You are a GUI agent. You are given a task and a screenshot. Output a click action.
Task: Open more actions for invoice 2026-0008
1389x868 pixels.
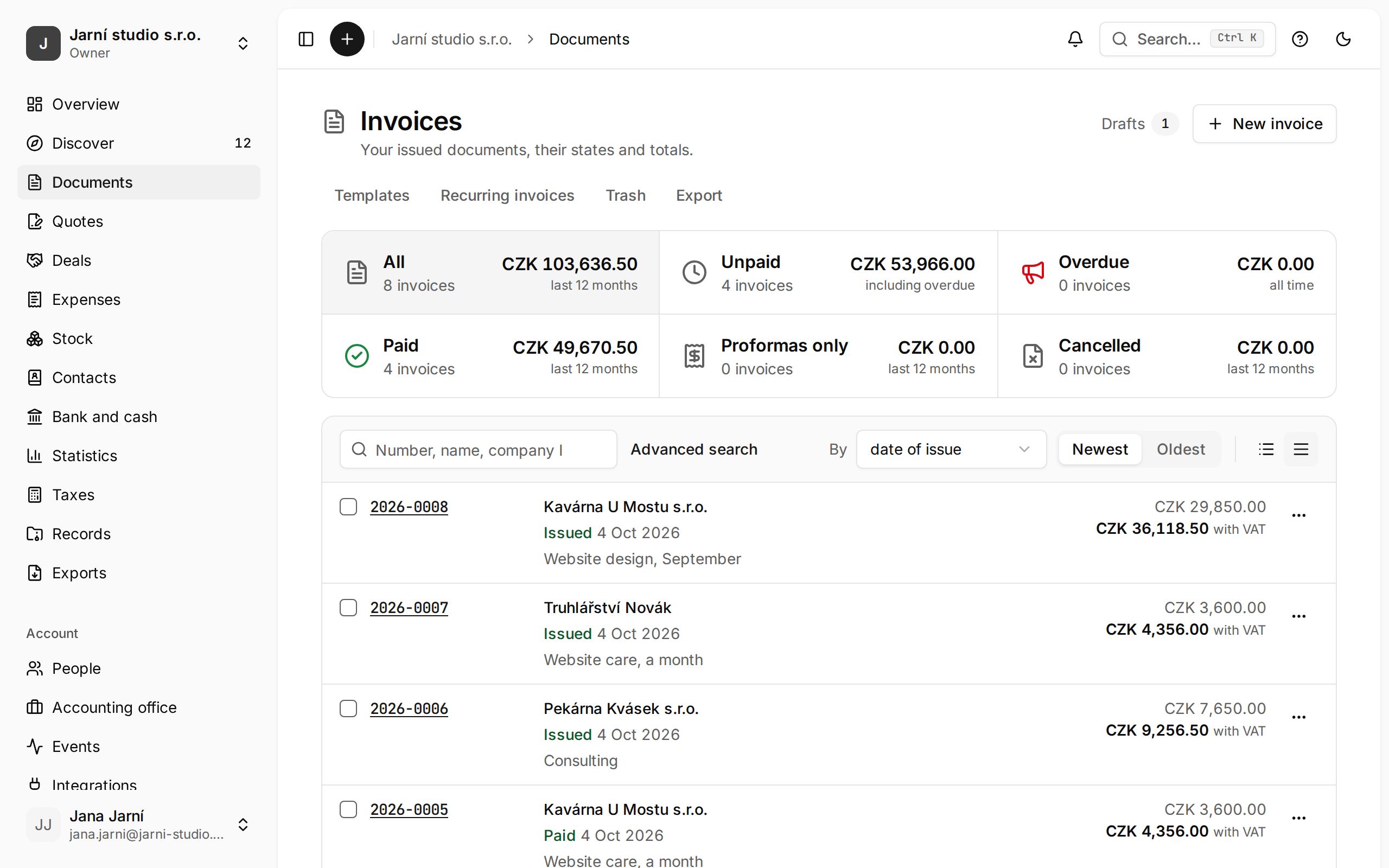[1298, 515]
